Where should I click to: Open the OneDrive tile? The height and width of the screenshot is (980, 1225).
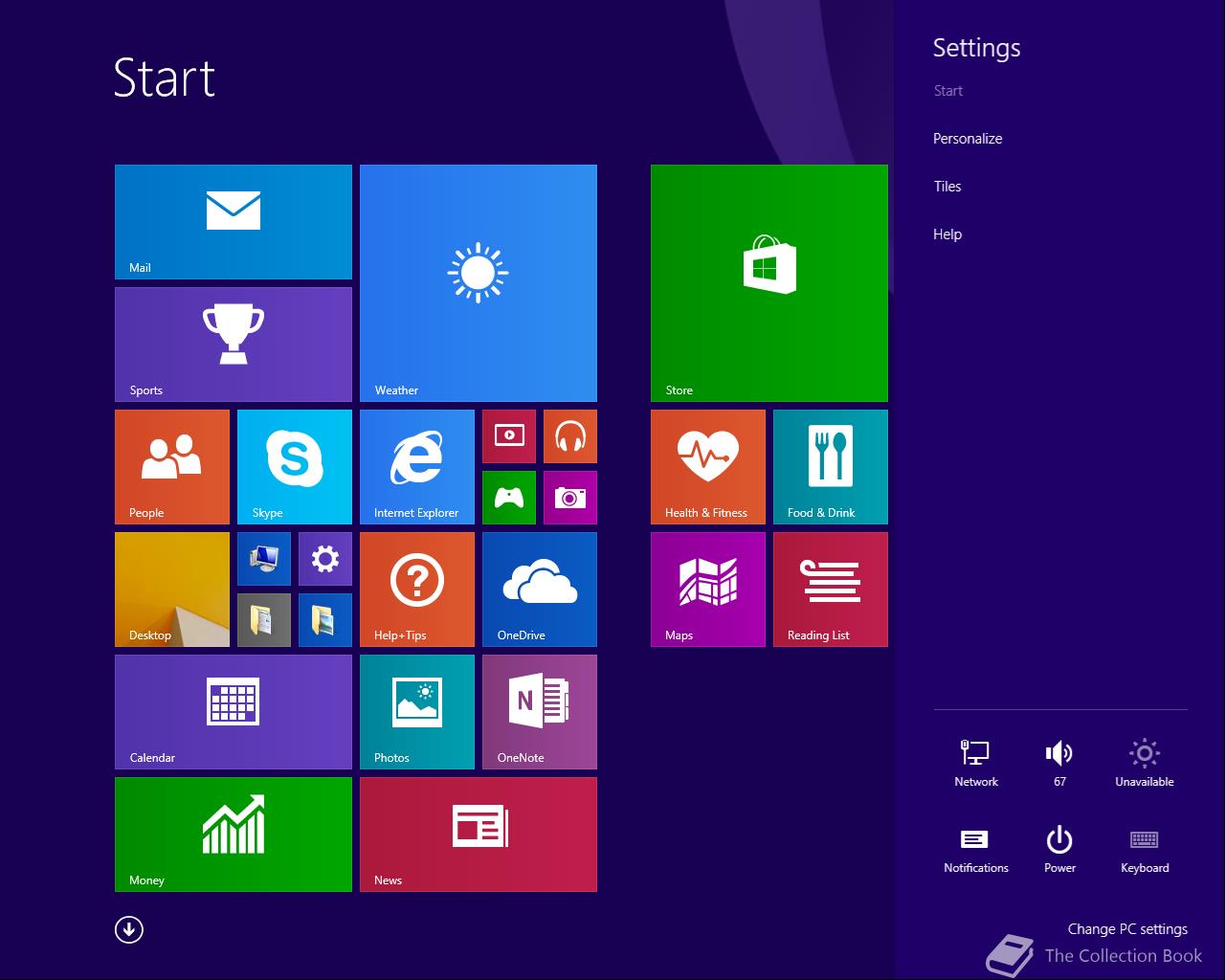click(x=540, y=590)
